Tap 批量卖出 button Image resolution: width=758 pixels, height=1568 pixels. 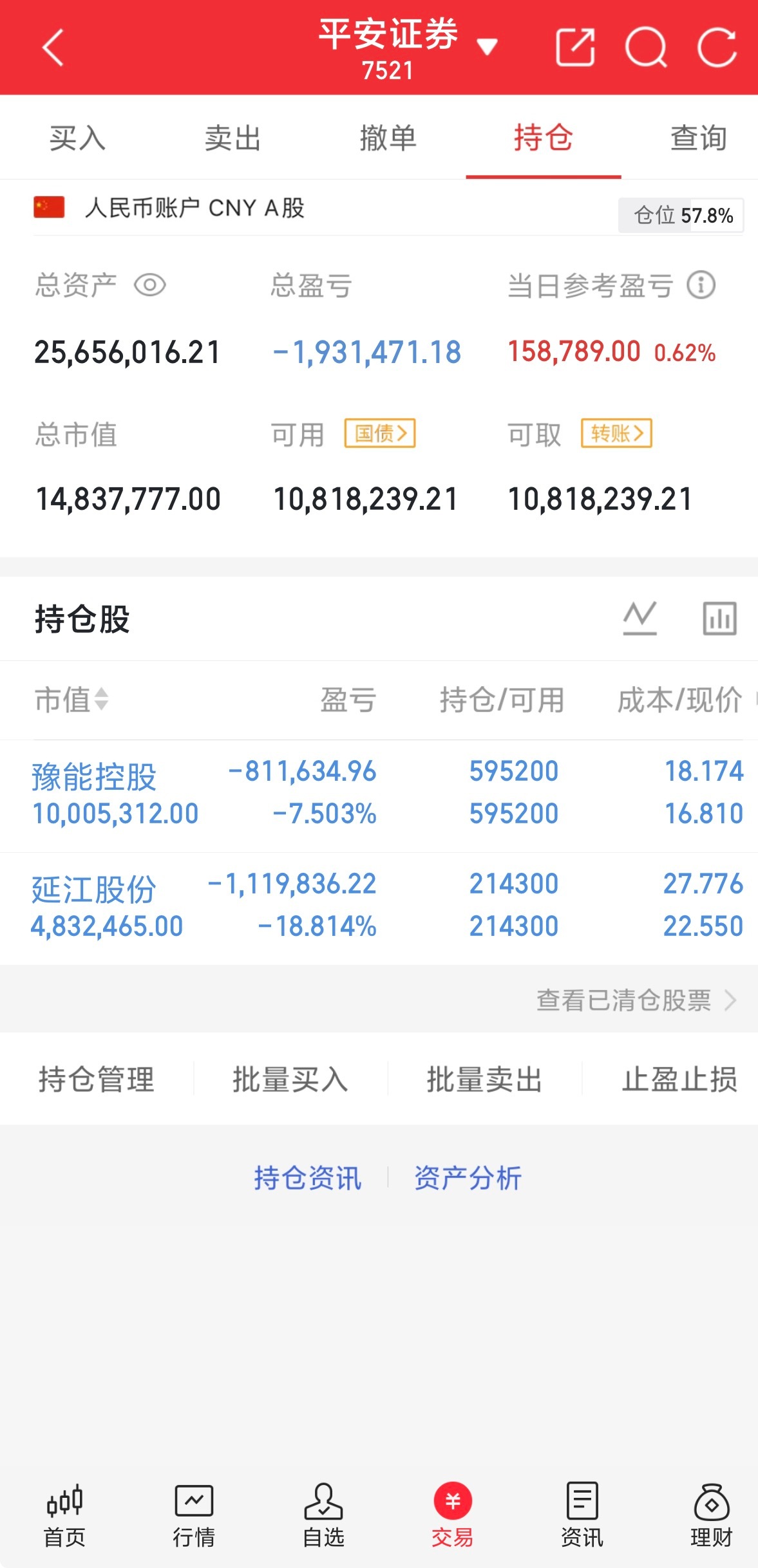(484, 1079)
